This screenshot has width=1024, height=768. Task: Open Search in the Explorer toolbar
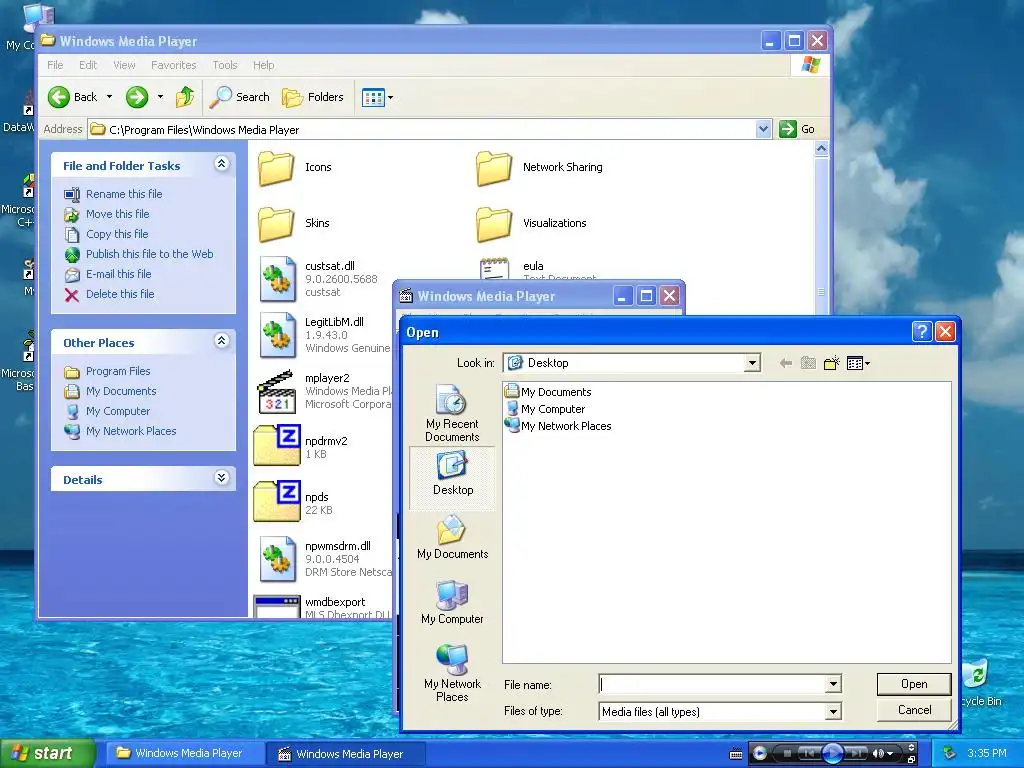click(x=240, y=97)
